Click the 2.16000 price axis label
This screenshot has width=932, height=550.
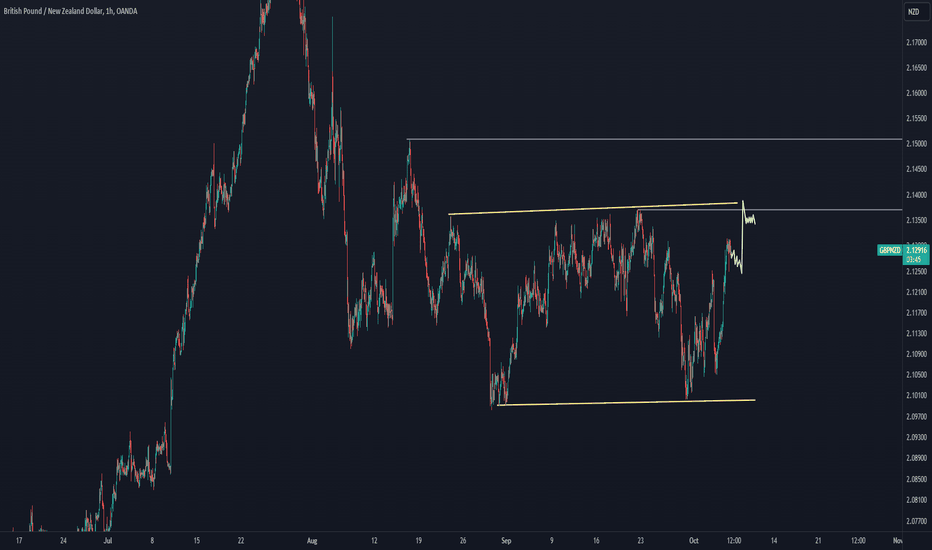pos(916,93)
